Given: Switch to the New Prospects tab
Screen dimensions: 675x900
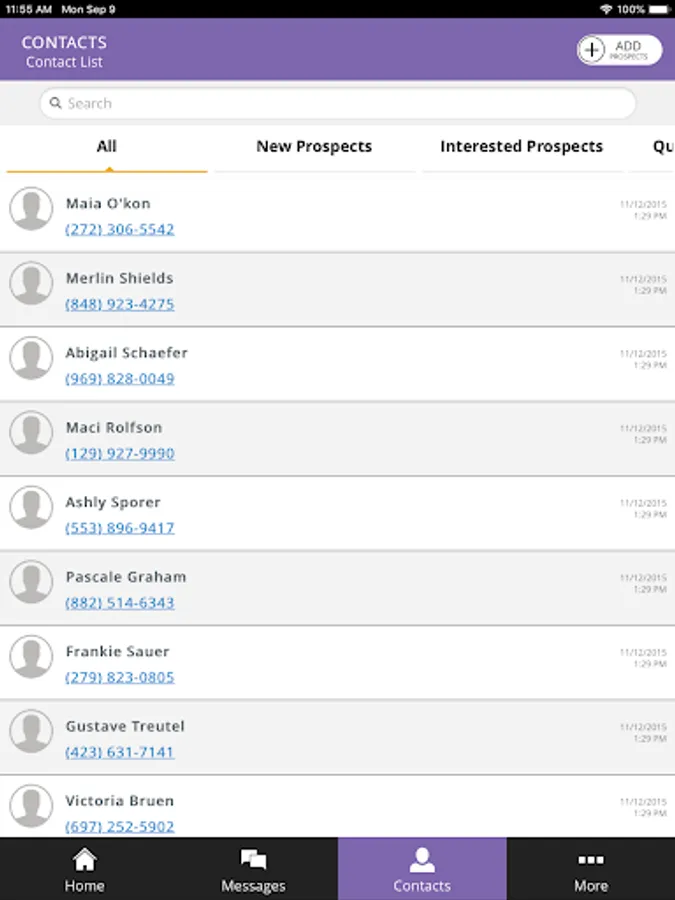Looking at the screenshot, I should (314, 147).
